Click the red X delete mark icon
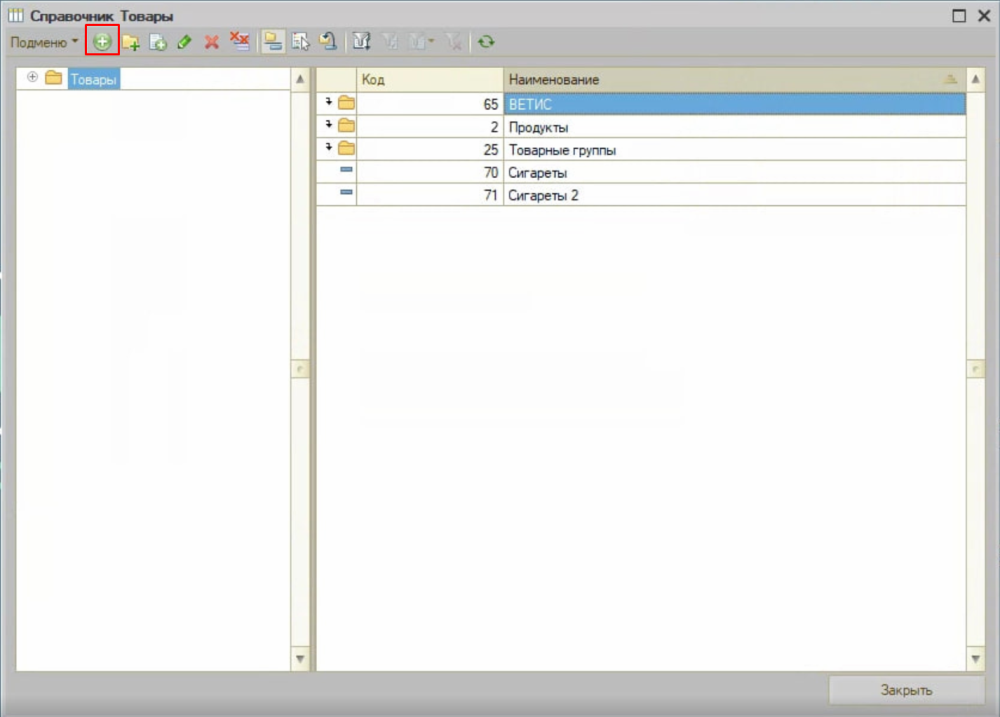 [211, 42]
